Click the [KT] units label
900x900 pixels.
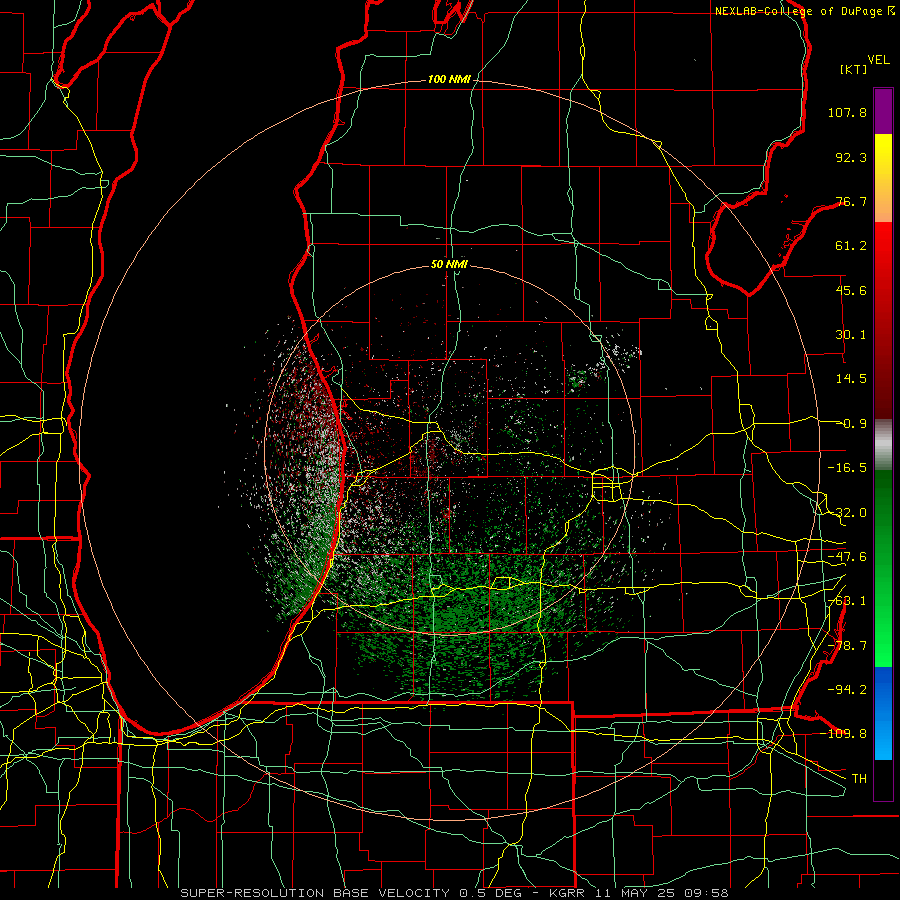[x=854, y=69]
